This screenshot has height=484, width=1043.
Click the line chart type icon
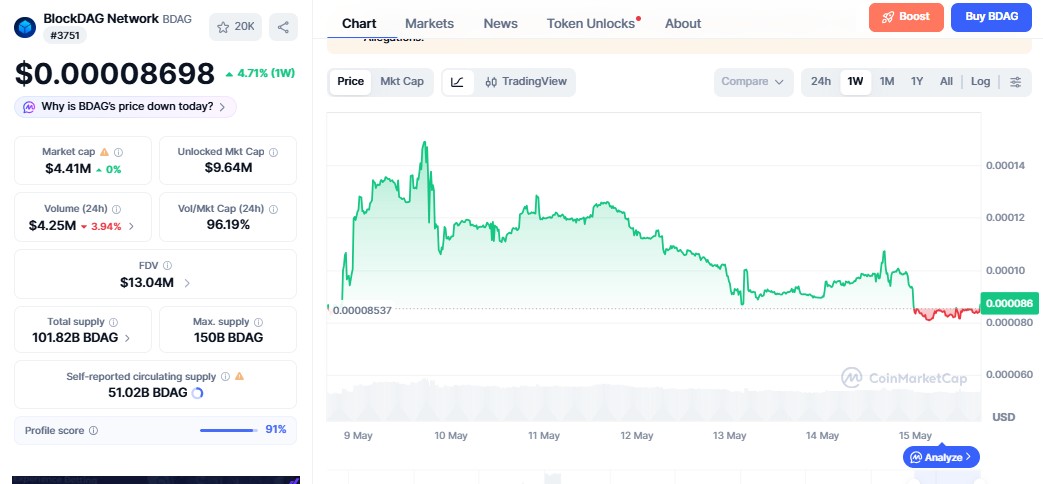click(x=458, y=82)
